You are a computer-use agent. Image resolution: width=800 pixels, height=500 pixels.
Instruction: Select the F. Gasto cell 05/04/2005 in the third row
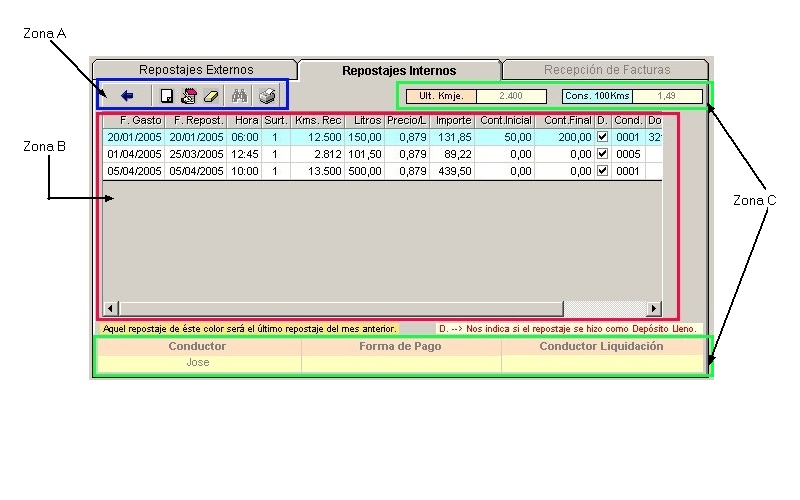pyautogui.click(x=134, y=170)
